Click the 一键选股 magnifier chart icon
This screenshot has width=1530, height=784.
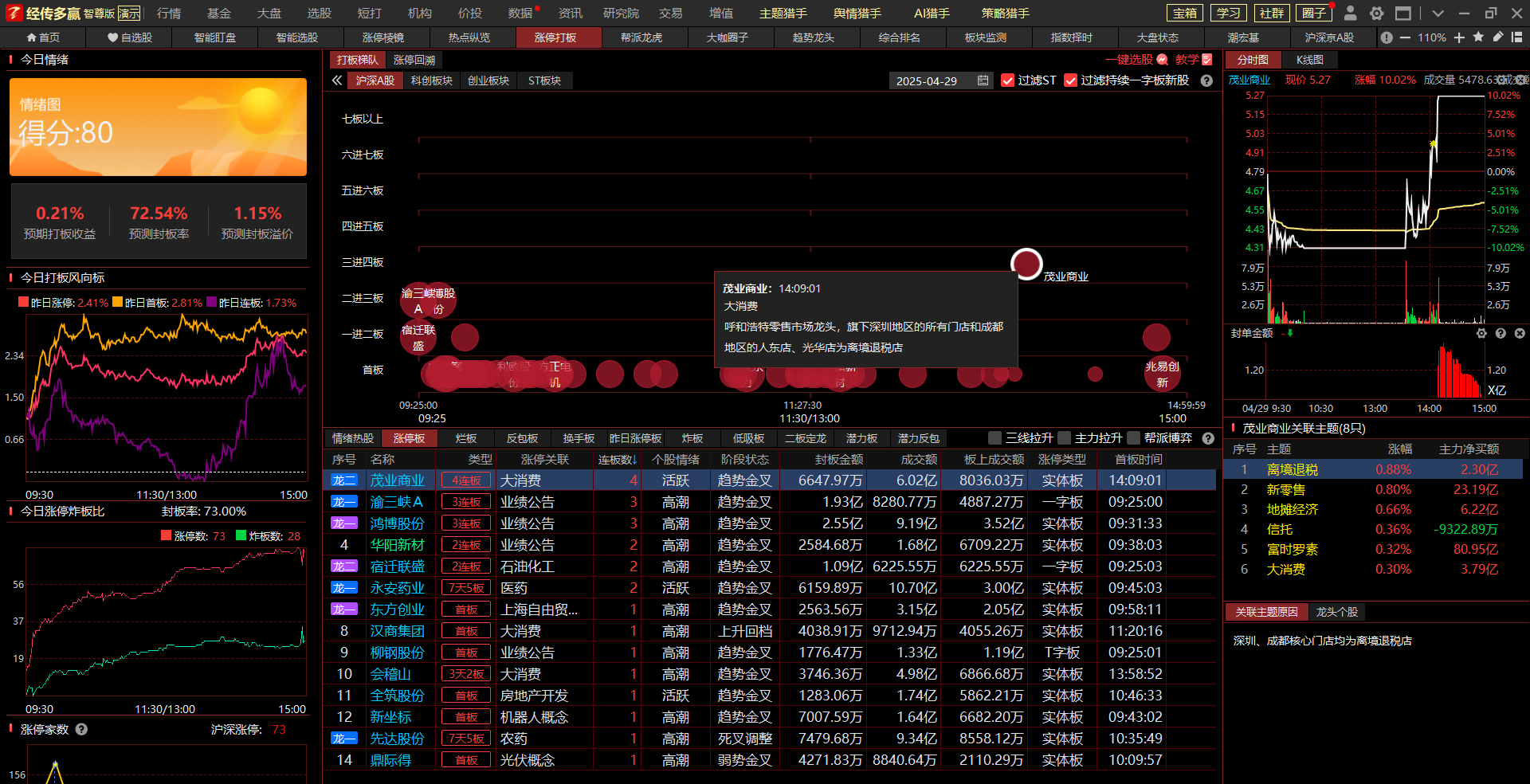click(1162, 60)
